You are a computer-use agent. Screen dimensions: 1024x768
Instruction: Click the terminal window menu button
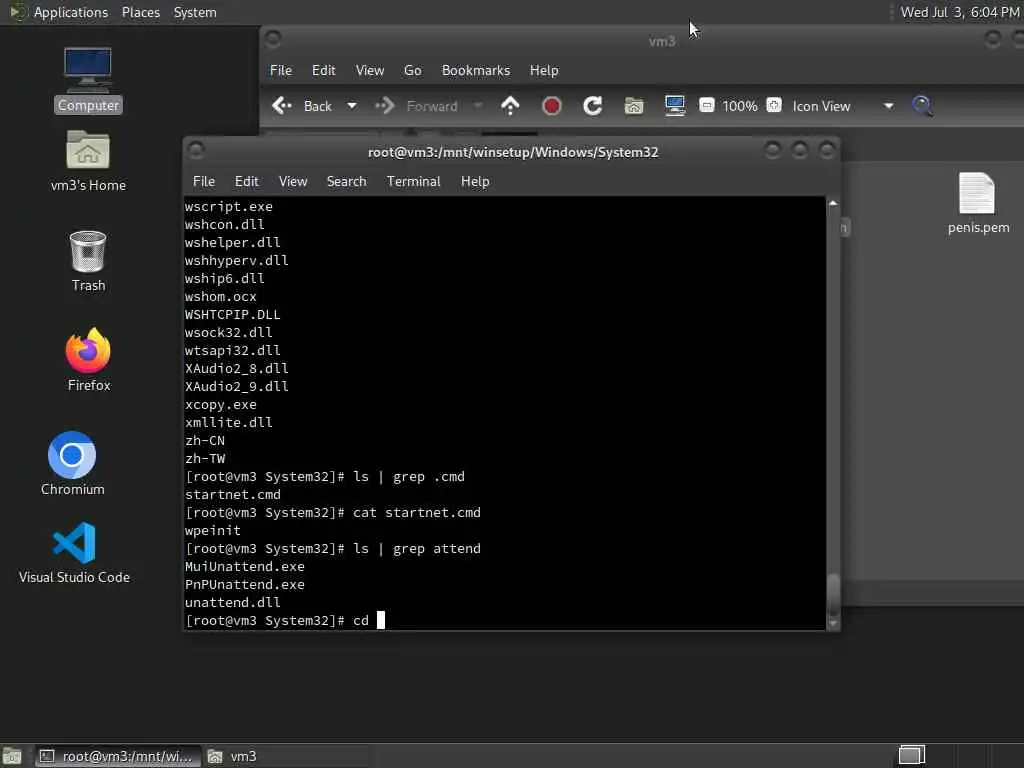[x=195, y=151]
